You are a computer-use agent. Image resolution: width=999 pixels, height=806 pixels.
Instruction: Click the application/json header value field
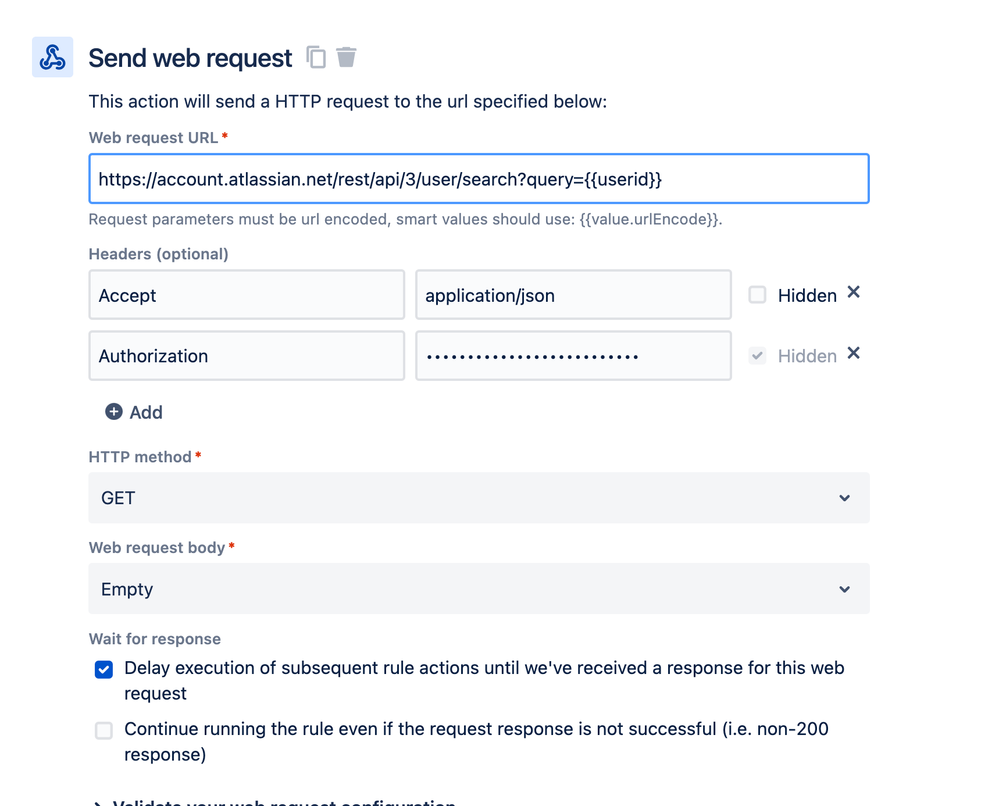(x=573, y=295)
